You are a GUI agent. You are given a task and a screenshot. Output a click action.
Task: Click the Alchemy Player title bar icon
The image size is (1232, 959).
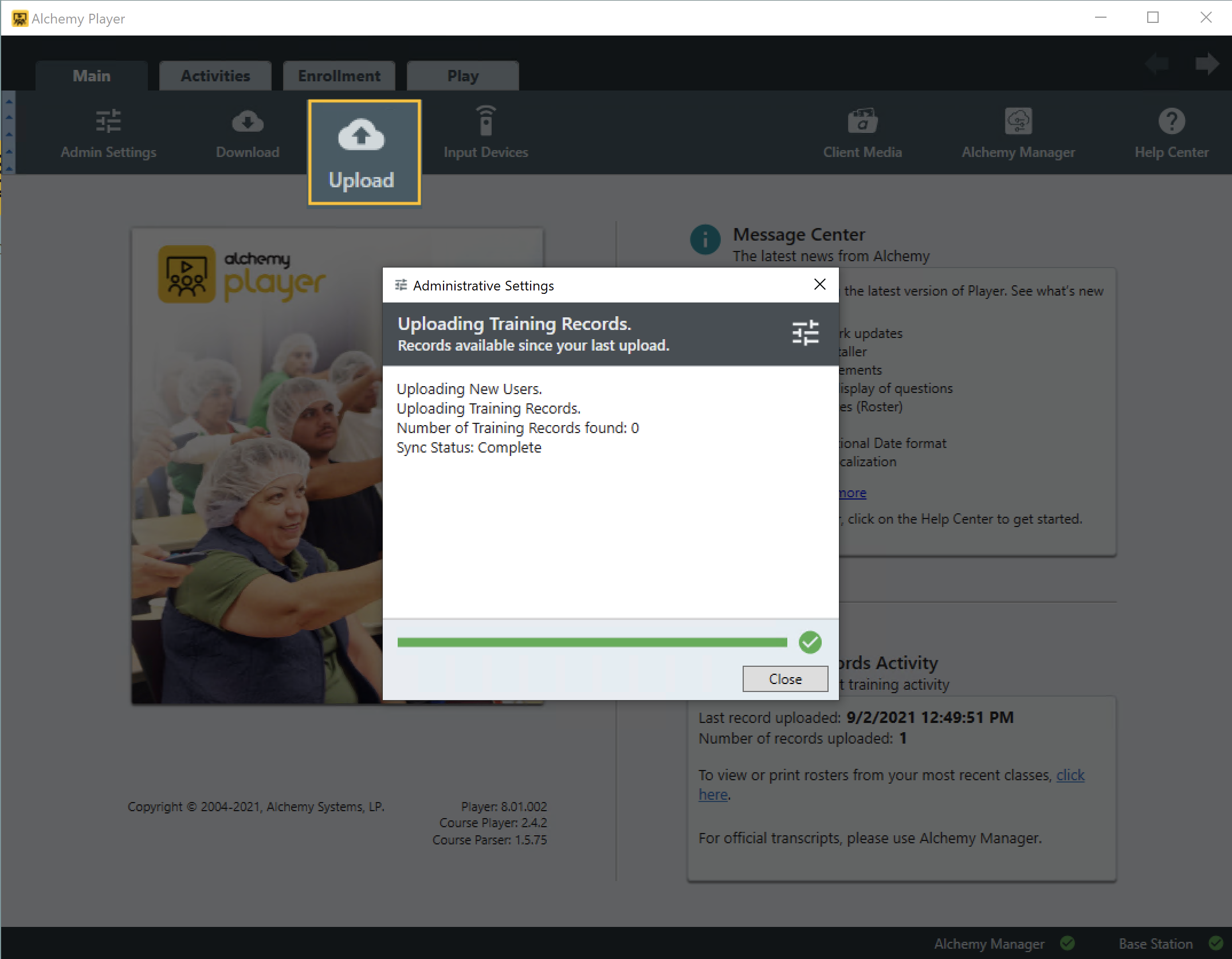tap(19, 18)
